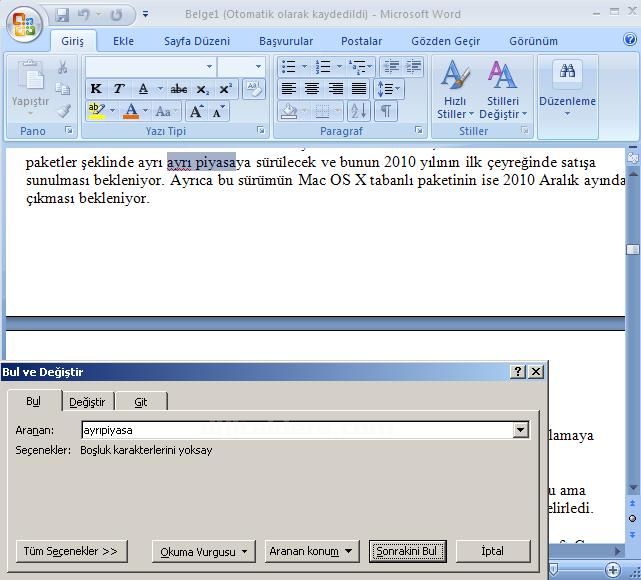Select the Format Painter brush
This screenshot has height=580, width=641.
[x=63, y=110]
